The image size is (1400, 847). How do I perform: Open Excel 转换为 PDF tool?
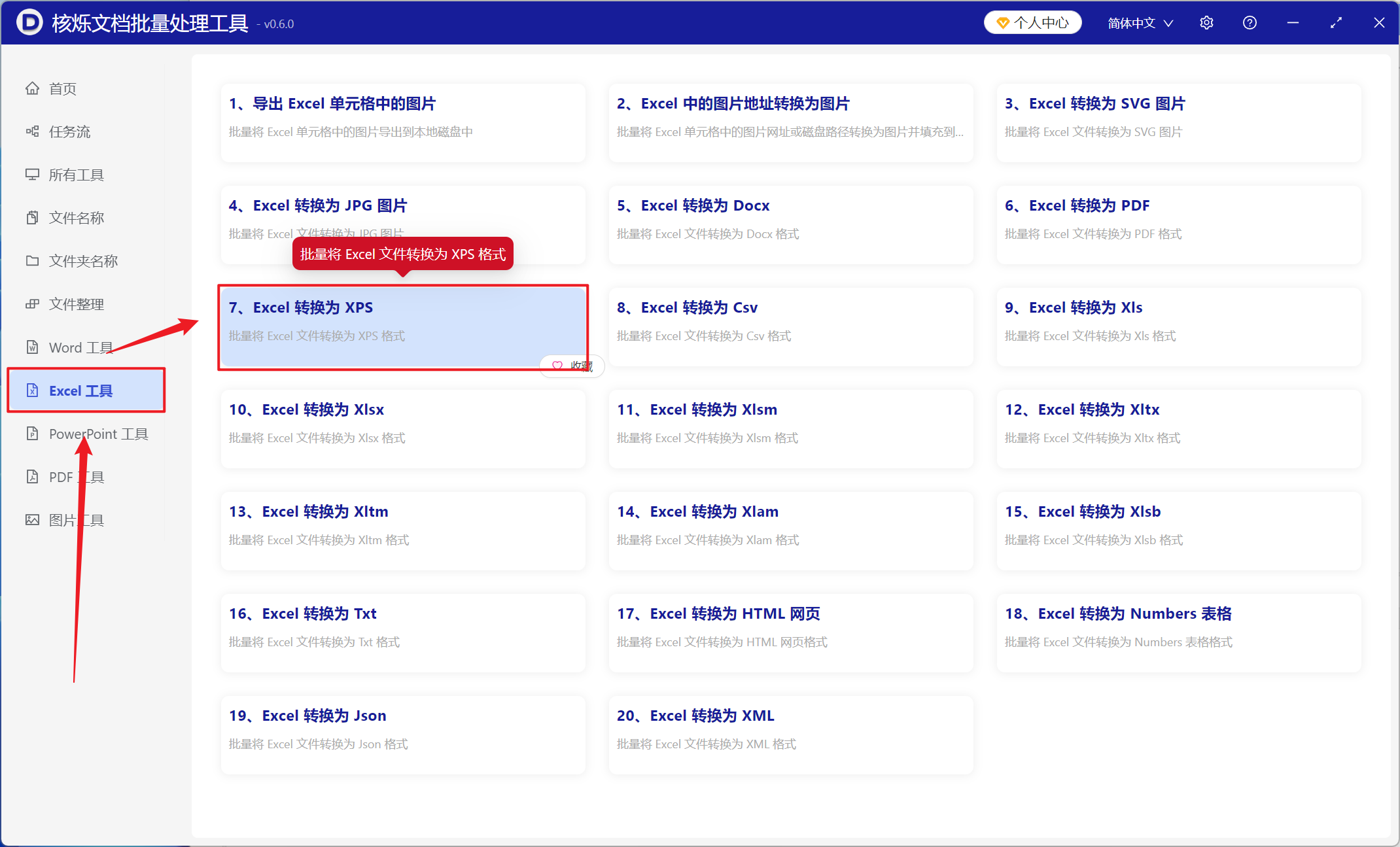1179,225
